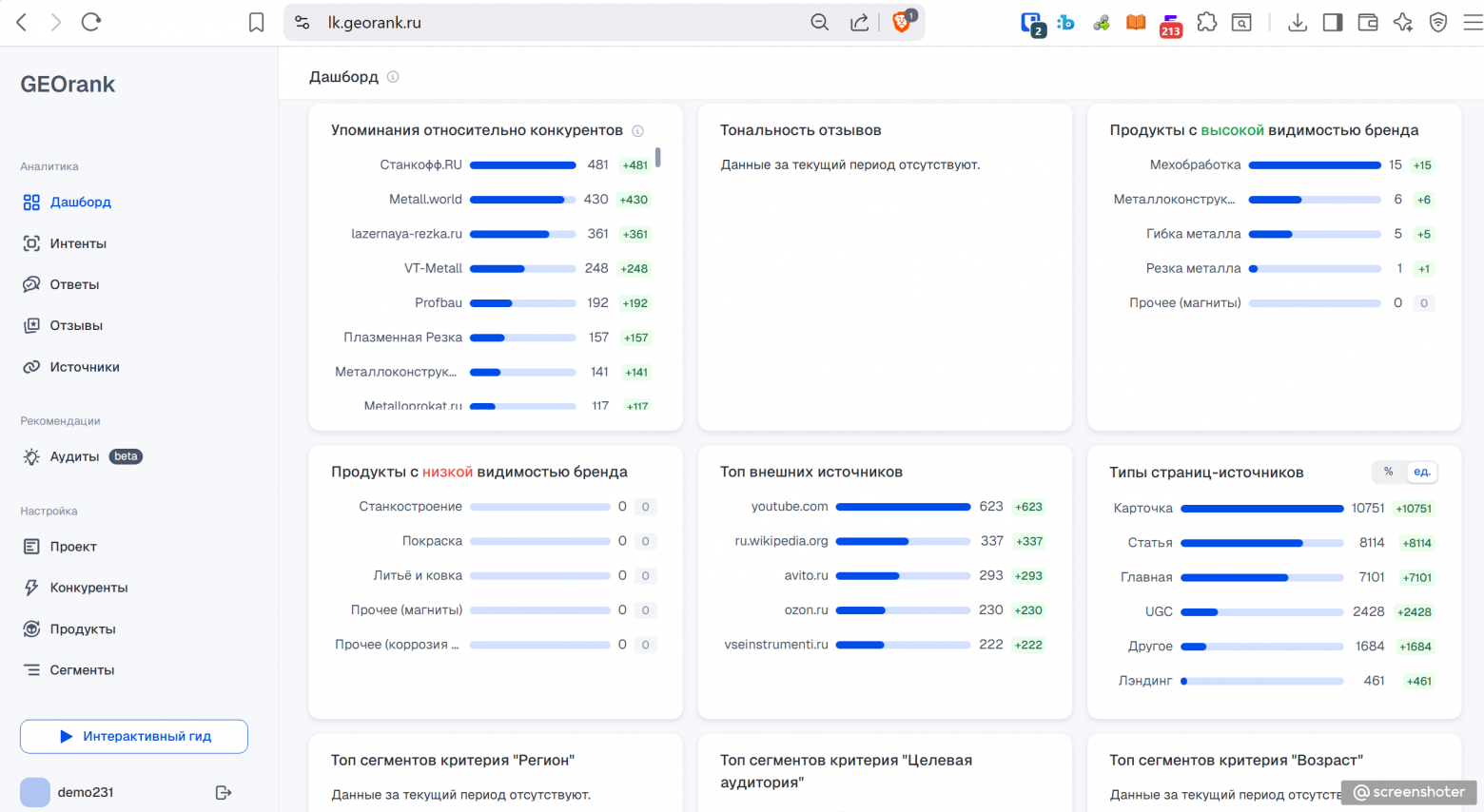Open the Leo AI sparkle icon
Image resolution: width=1484 pixels, height=812 pixels.
pyautogui.click(x=1403, y=22)
